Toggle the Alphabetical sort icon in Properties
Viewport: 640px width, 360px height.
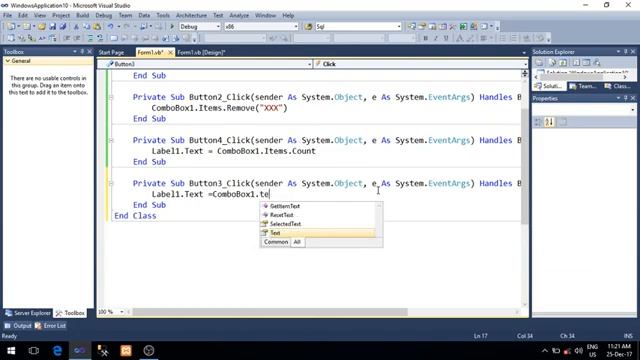pos(549,122)
